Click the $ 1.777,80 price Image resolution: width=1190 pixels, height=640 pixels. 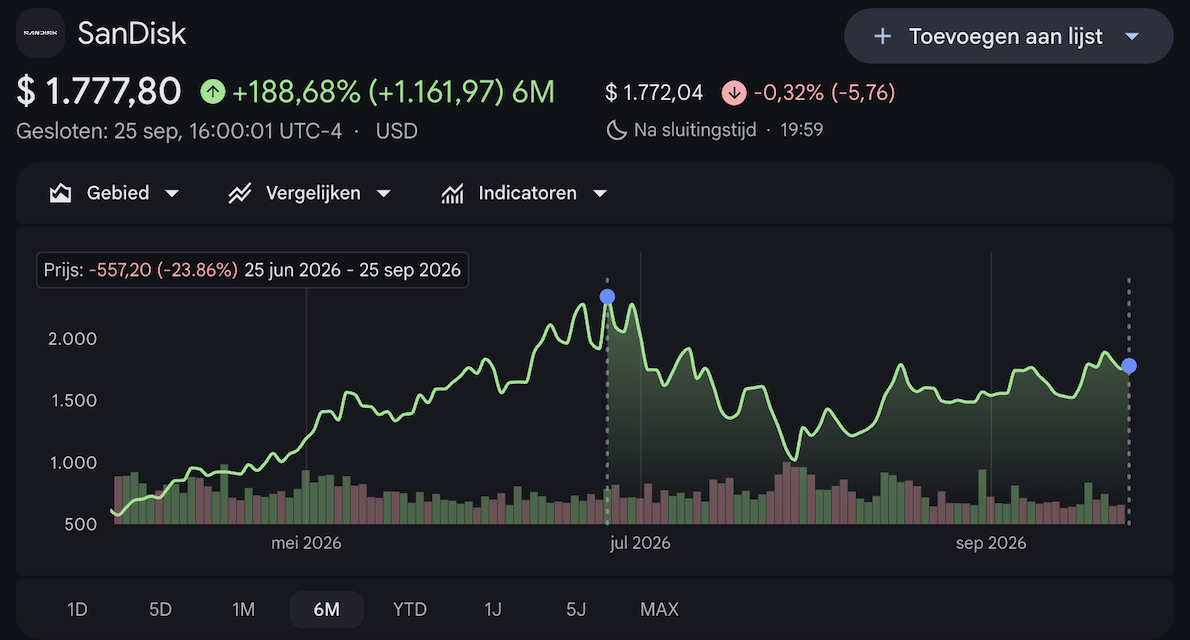(99, 92)
